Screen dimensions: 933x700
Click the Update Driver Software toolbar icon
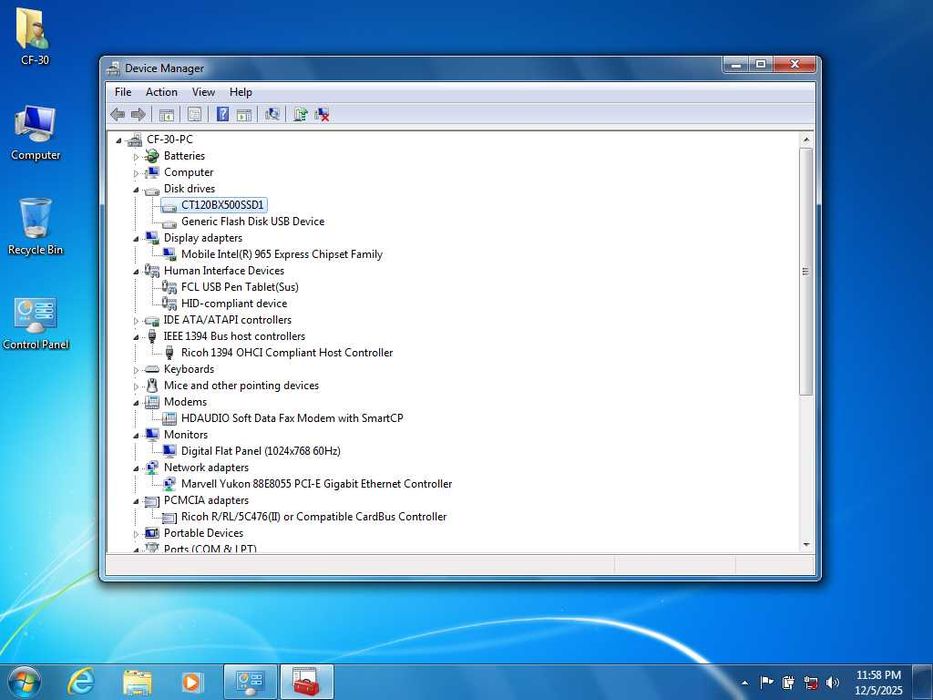[300, 115]
